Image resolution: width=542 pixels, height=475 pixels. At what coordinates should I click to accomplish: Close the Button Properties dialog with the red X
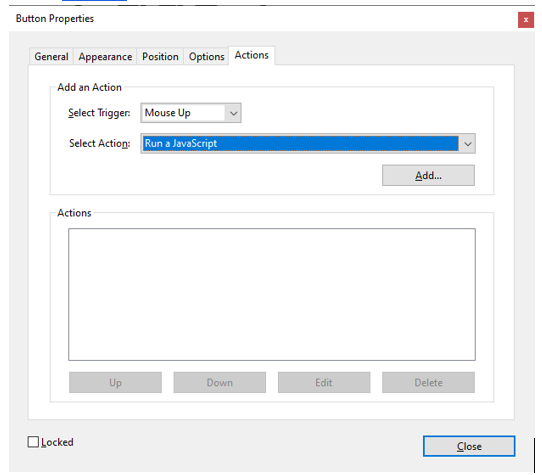526,20
